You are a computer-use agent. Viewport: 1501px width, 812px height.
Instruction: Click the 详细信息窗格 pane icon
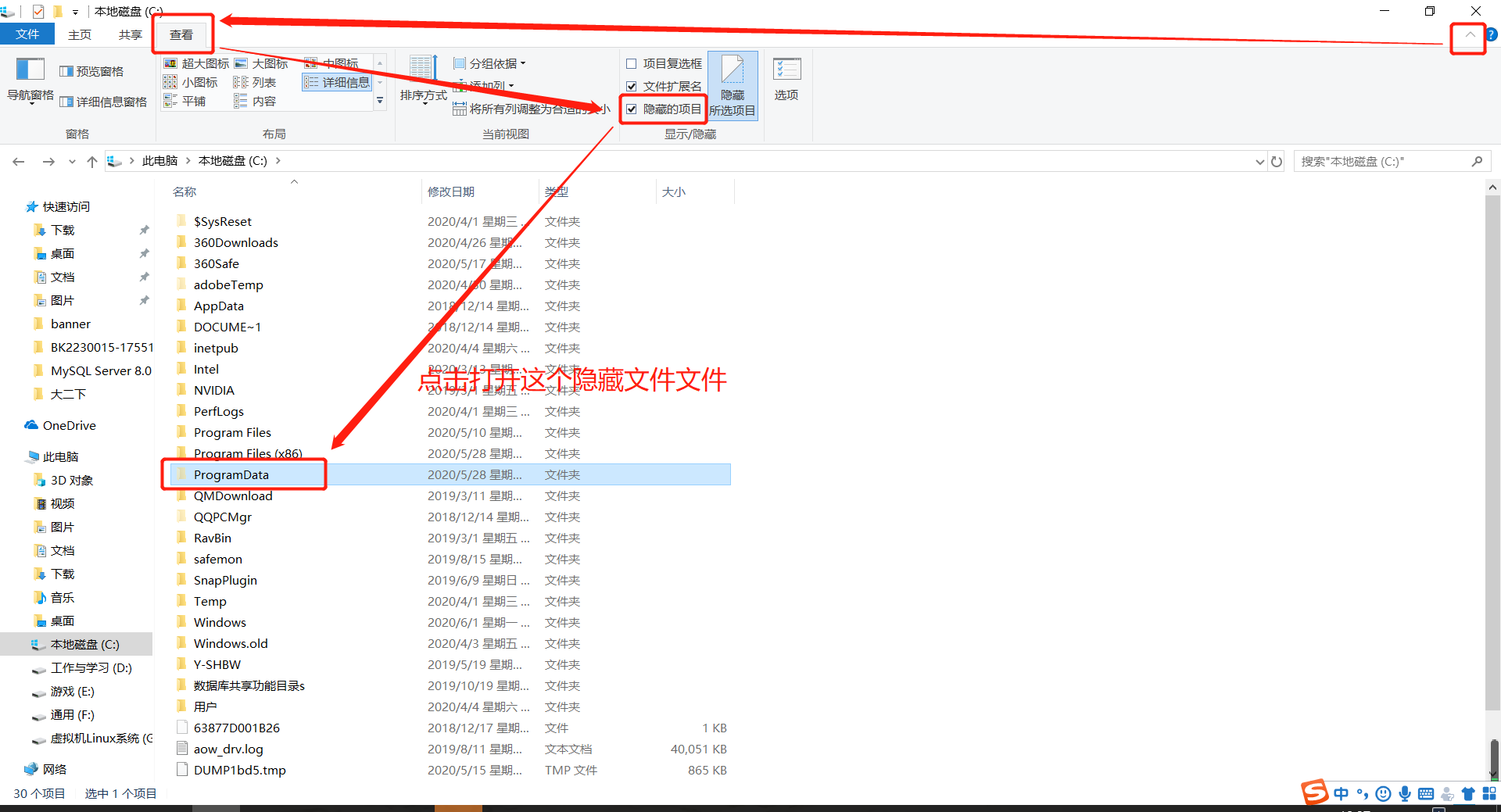[104, 101]
